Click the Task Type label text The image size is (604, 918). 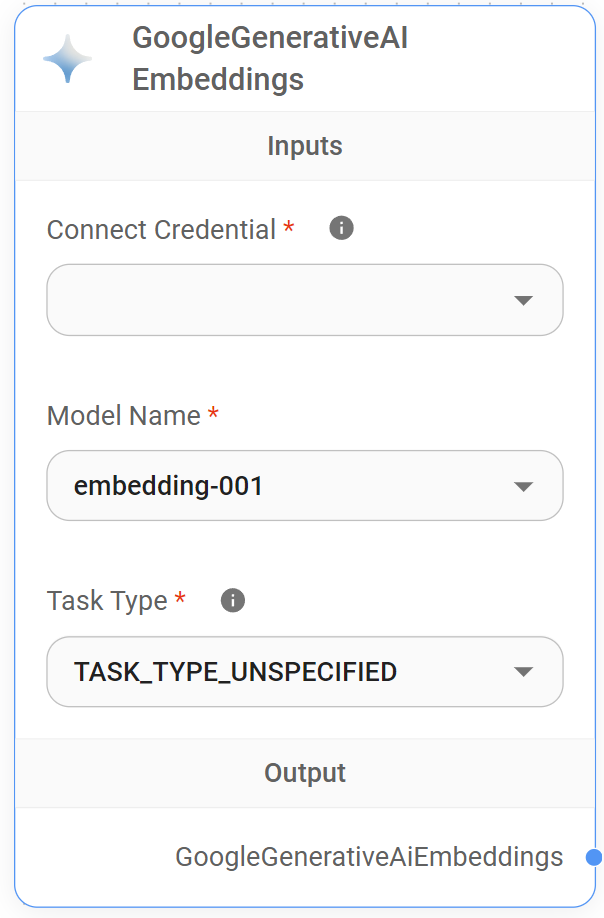pyautogui.click(x=107, y=601)
